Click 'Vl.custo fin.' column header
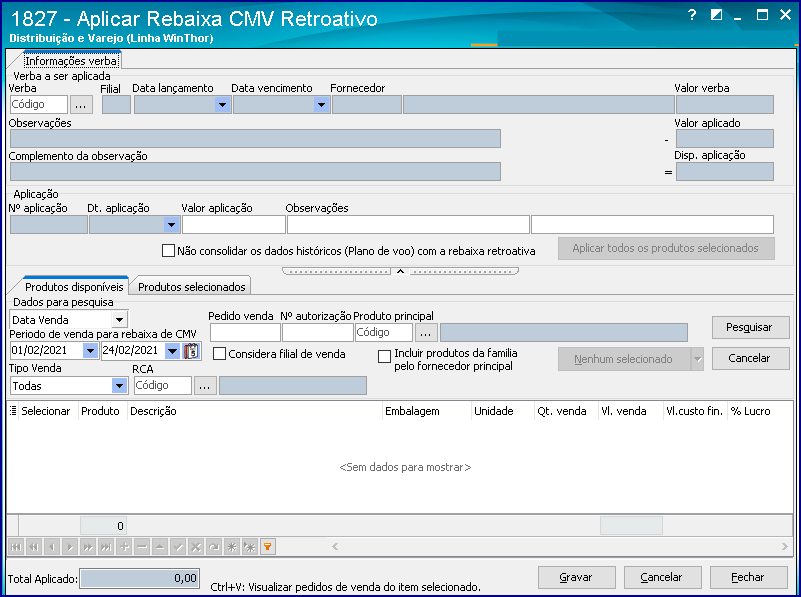The height and width of the screenshot is (597, 801). click(x=694, y=411)
